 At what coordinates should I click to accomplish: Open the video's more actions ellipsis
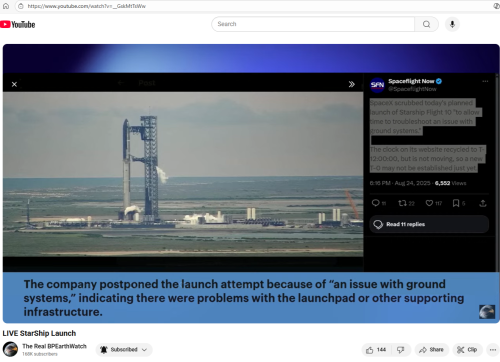(x=493, y=350)
